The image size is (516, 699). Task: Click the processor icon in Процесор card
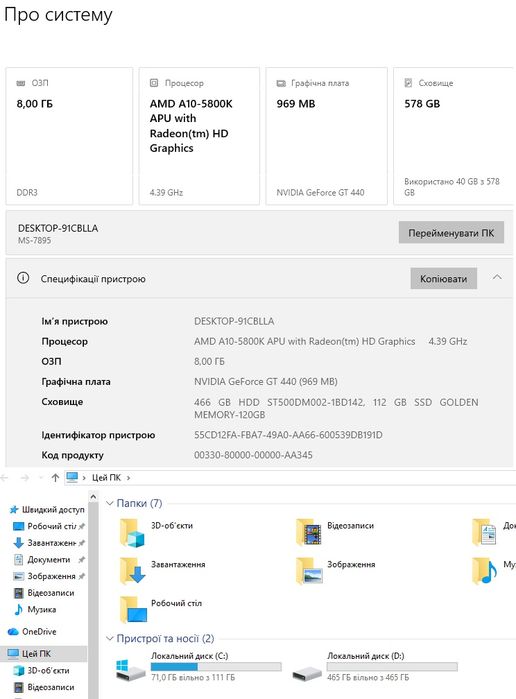[154, 82]
